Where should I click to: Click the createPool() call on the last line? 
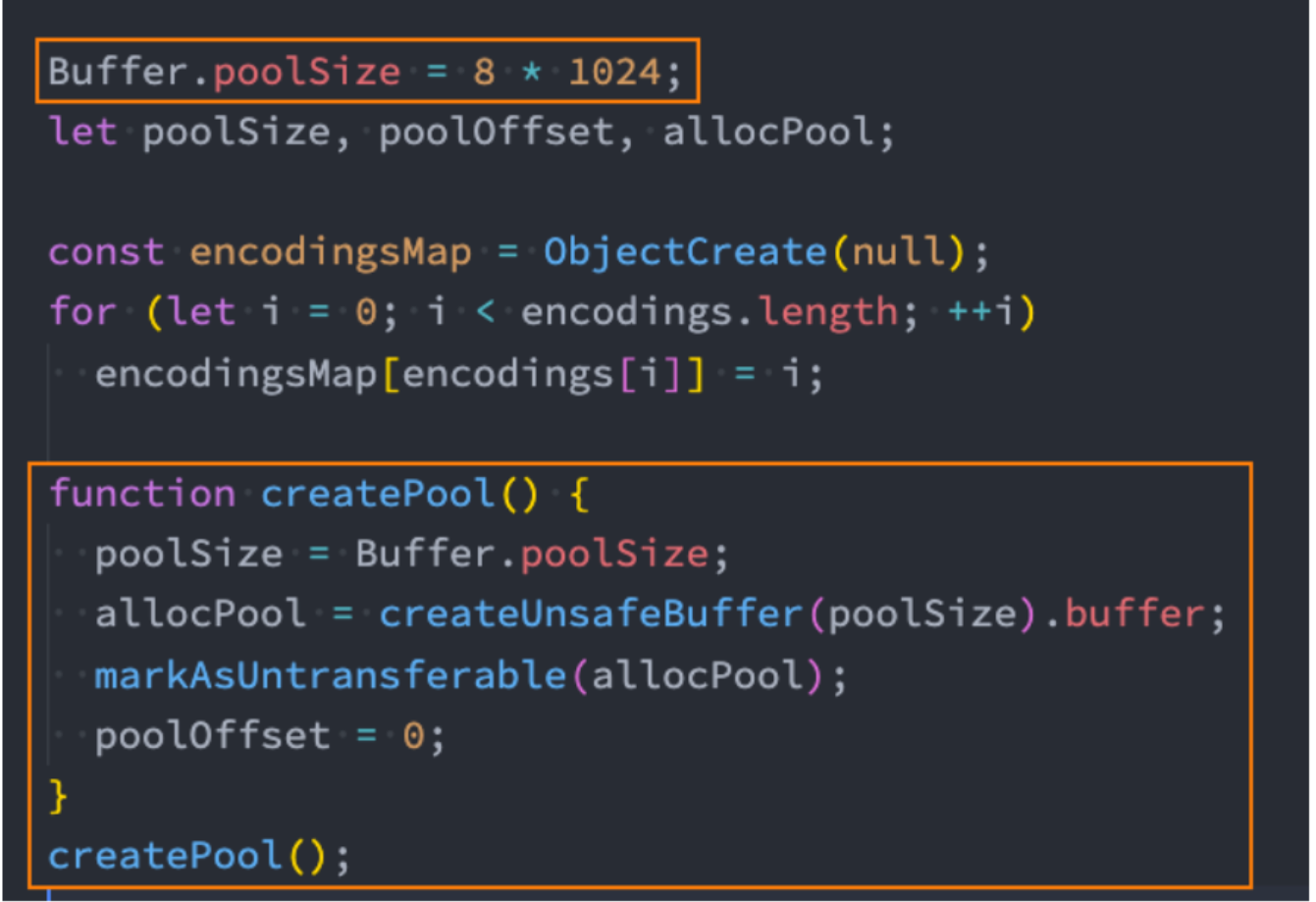pos(188,857)
